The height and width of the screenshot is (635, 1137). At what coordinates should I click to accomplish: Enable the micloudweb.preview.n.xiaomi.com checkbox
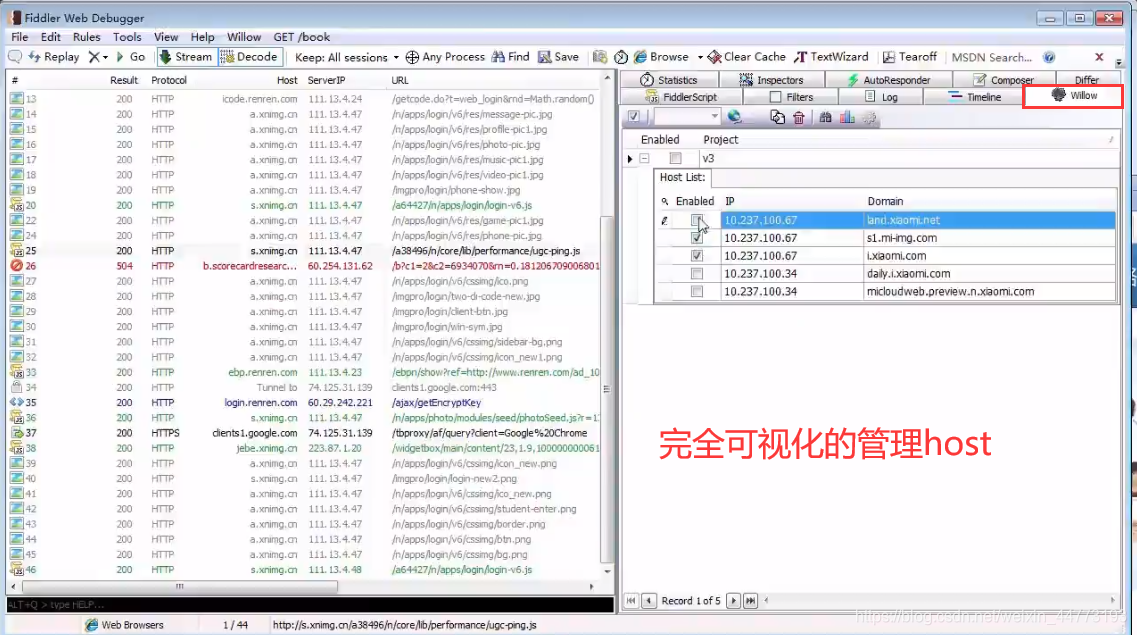697,291
